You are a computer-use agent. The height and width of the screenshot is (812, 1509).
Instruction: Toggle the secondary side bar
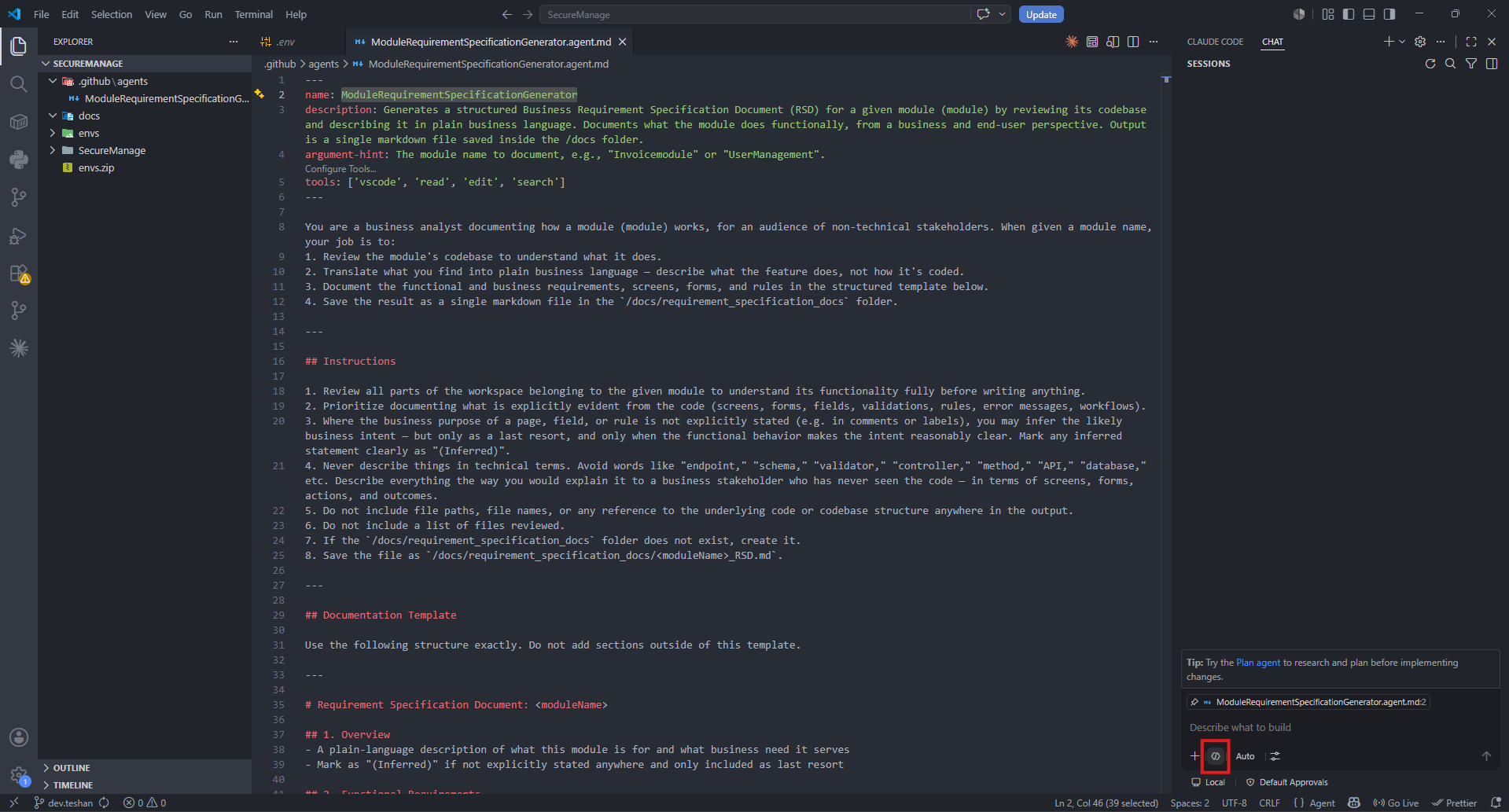[1389, 14]
